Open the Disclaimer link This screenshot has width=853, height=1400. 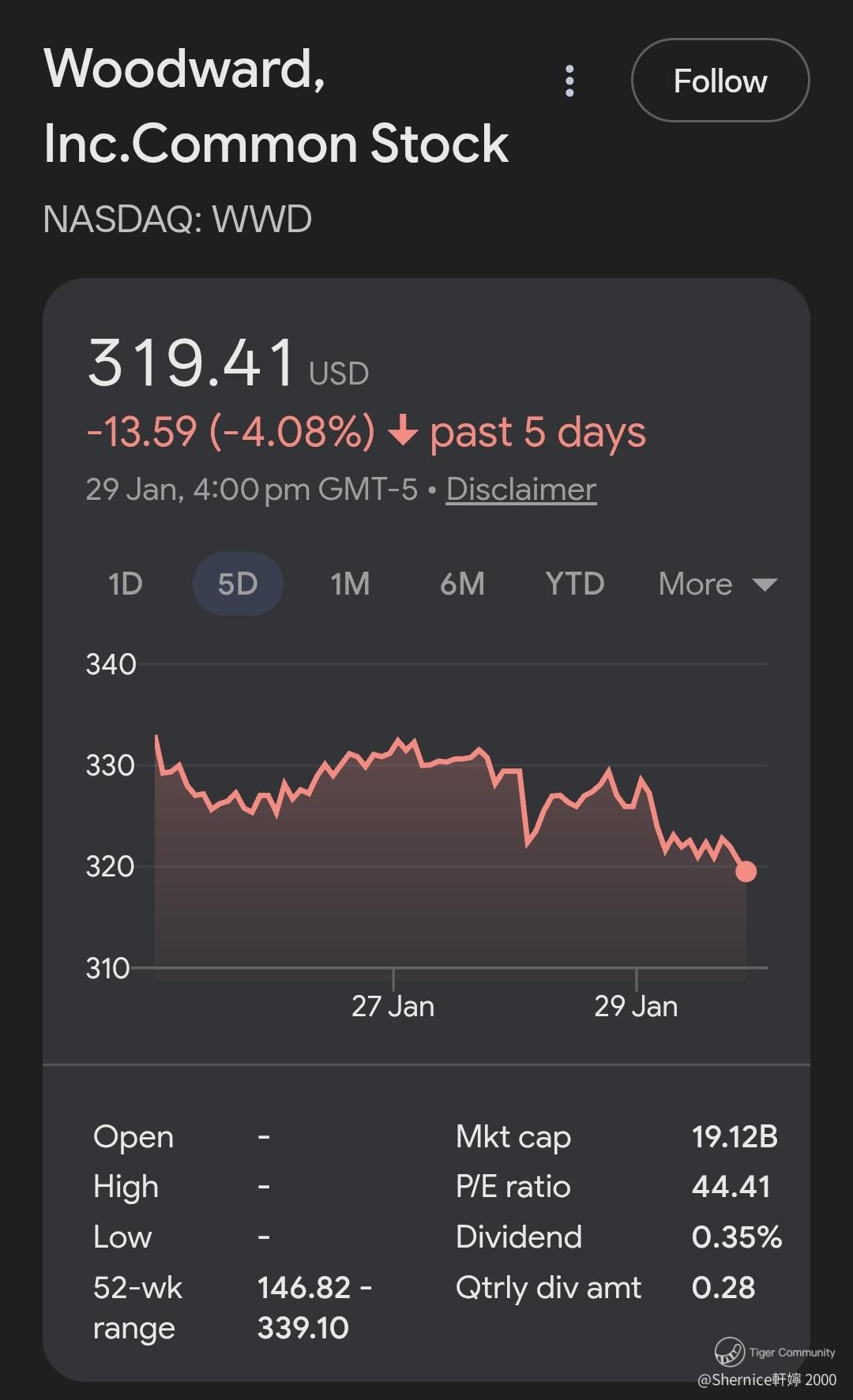pos(520,490)
